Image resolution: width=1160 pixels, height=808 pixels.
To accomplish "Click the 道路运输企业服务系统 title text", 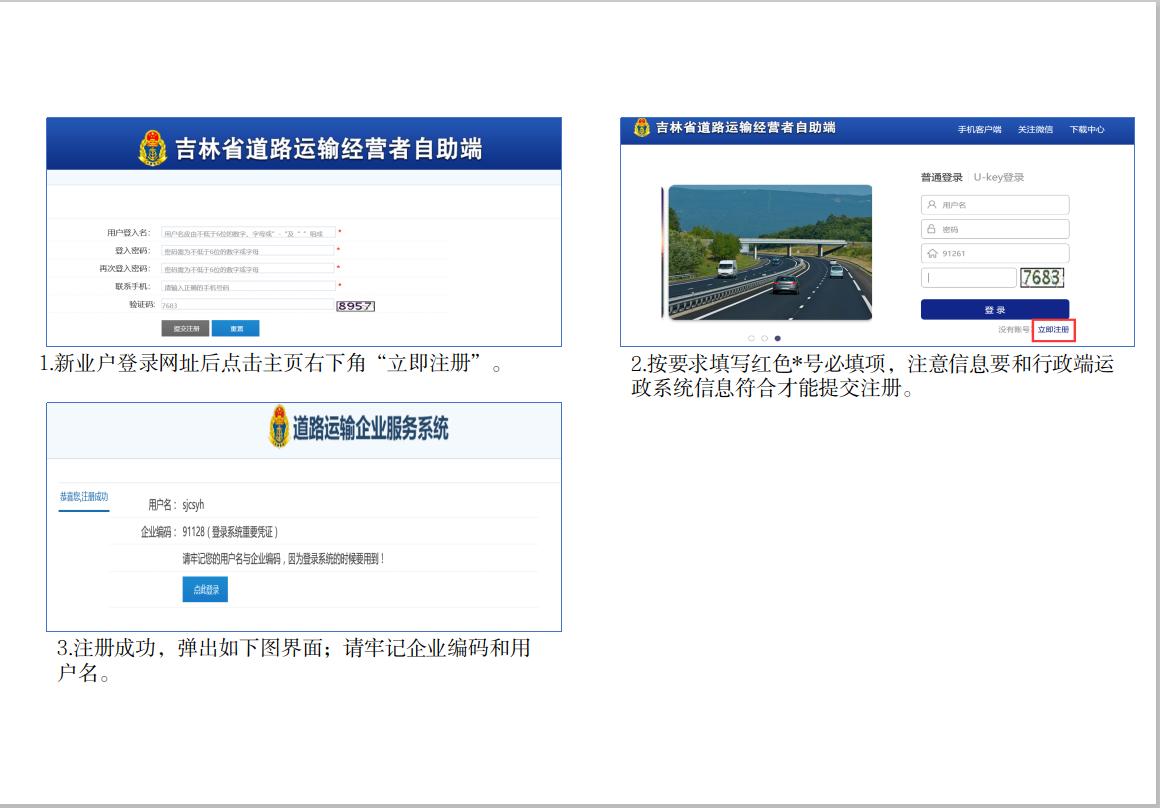I will point(371,428).
